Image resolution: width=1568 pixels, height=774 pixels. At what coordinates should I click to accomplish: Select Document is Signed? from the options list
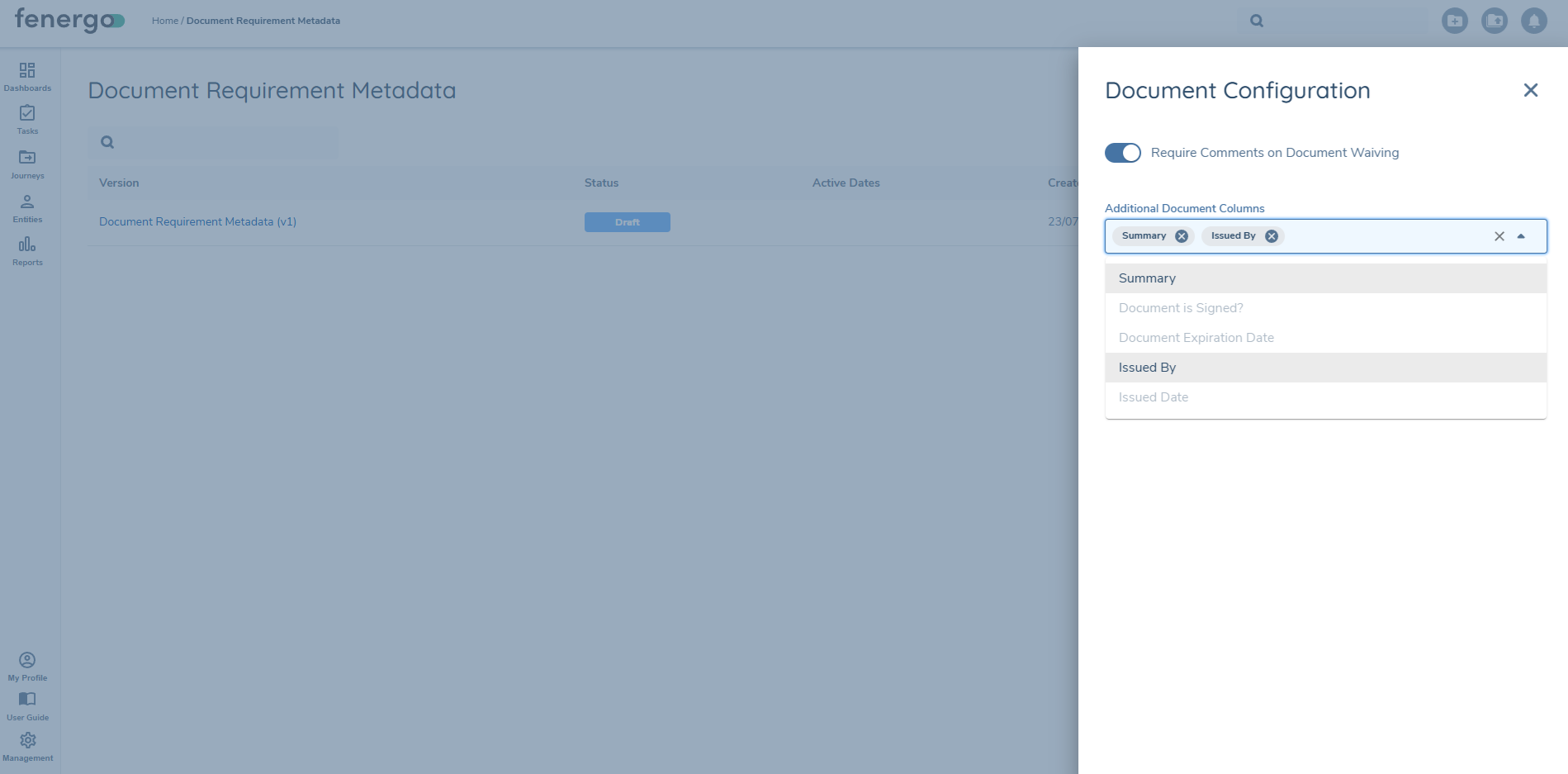[x=1180, y=307]
